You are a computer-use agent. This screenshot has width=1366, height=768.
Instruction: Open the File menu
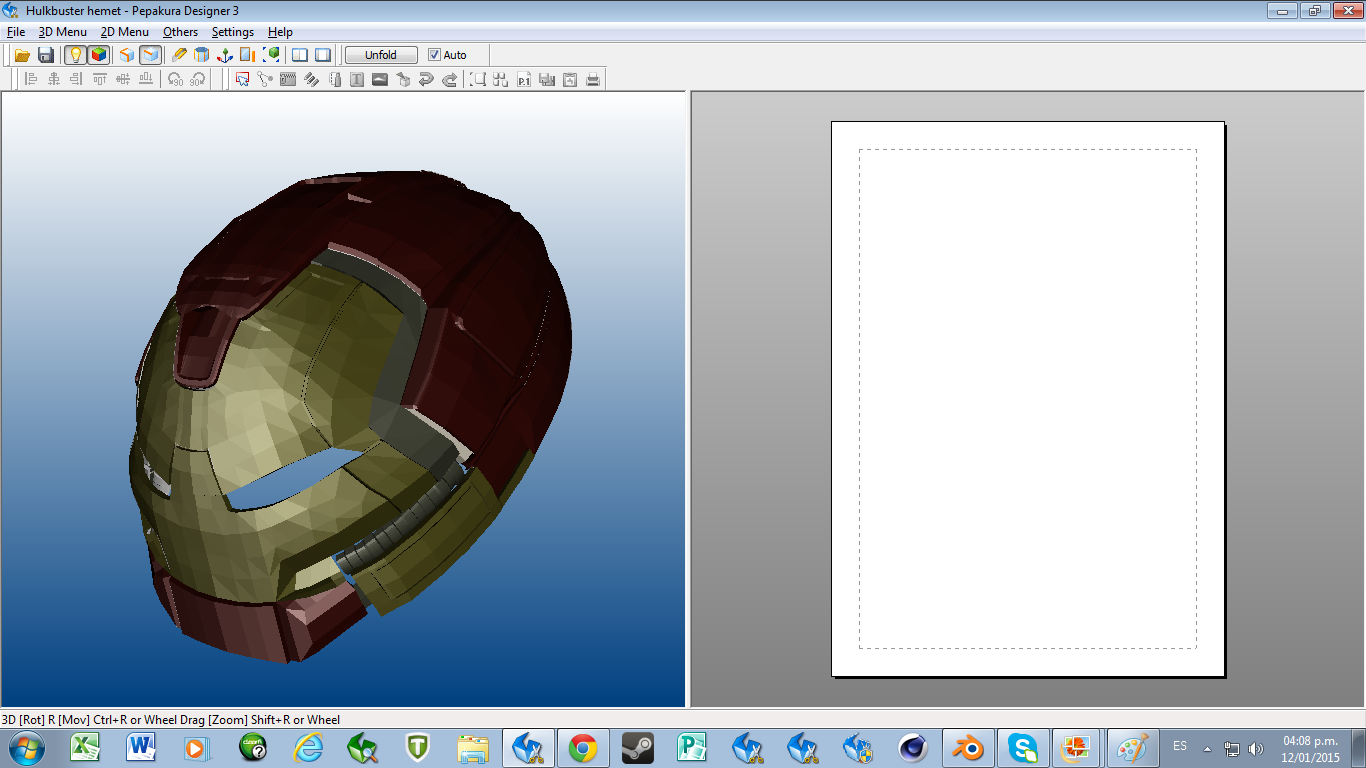click(16, 32)
